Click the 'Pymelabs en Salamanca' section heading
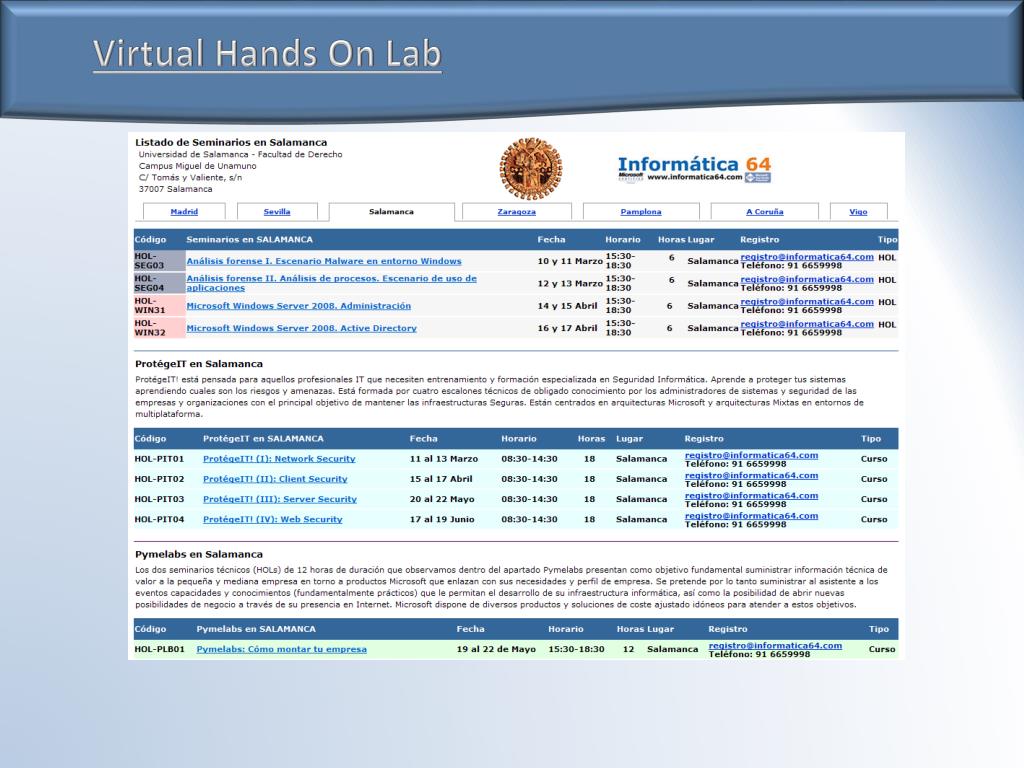 click(x=199, y=554)
